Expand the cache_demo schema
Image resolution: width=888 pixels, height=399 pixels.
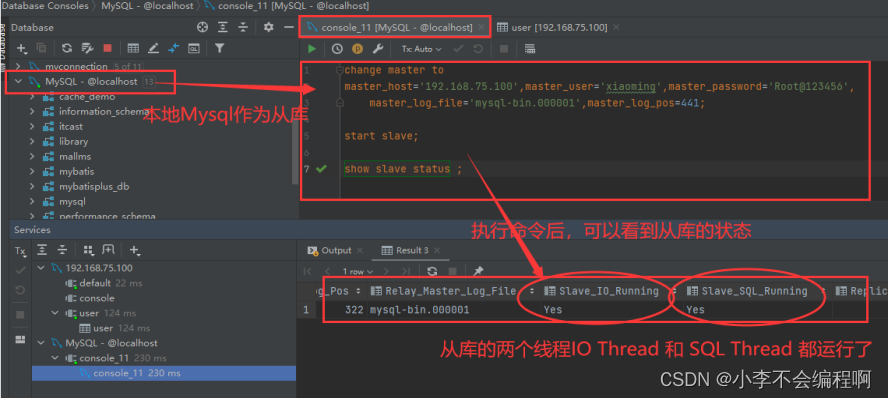coord(33,97)
